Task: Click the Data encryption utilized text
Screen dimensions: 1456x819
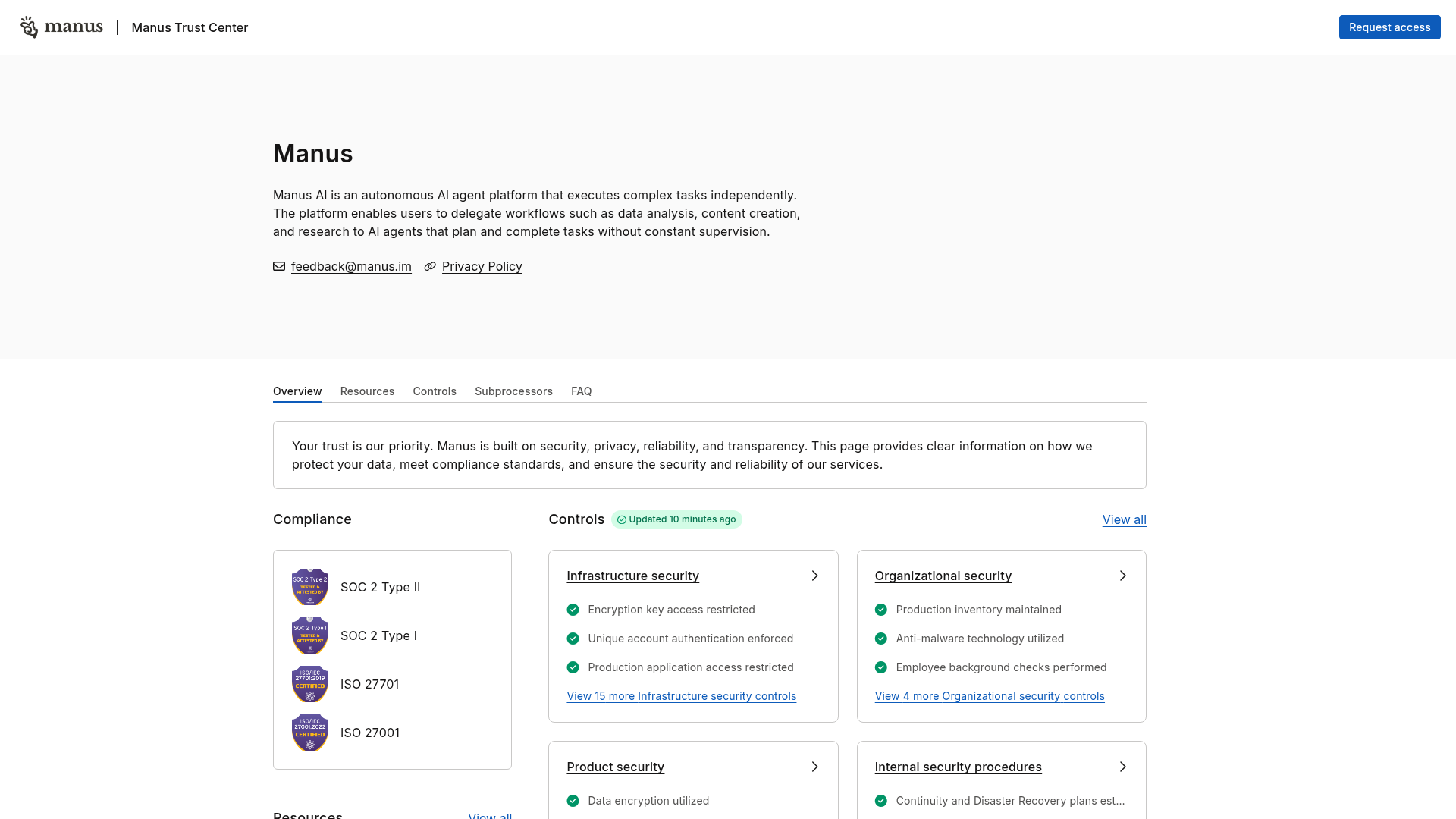Action: (x=648, y=801)
